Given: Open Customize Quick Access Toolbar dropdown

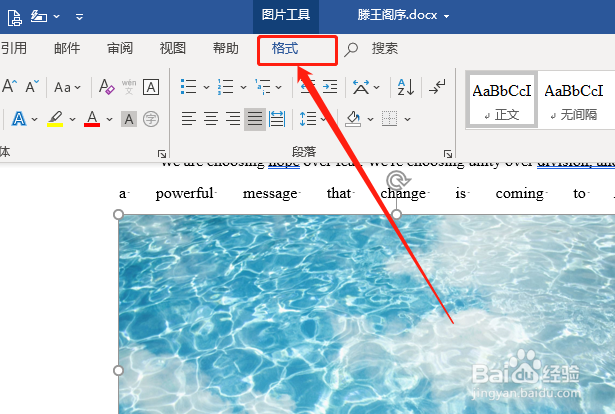Looking at the screenshot, I should (79, 17).
